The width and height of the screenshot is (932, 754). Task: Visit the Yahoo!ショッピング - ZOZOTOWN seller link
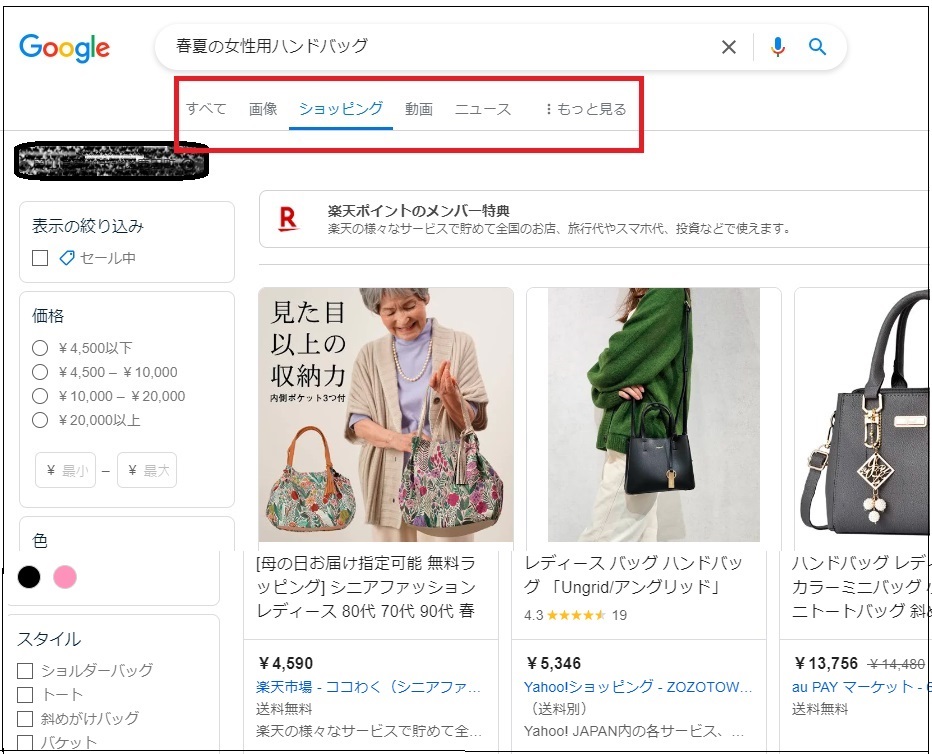point(638,687)
